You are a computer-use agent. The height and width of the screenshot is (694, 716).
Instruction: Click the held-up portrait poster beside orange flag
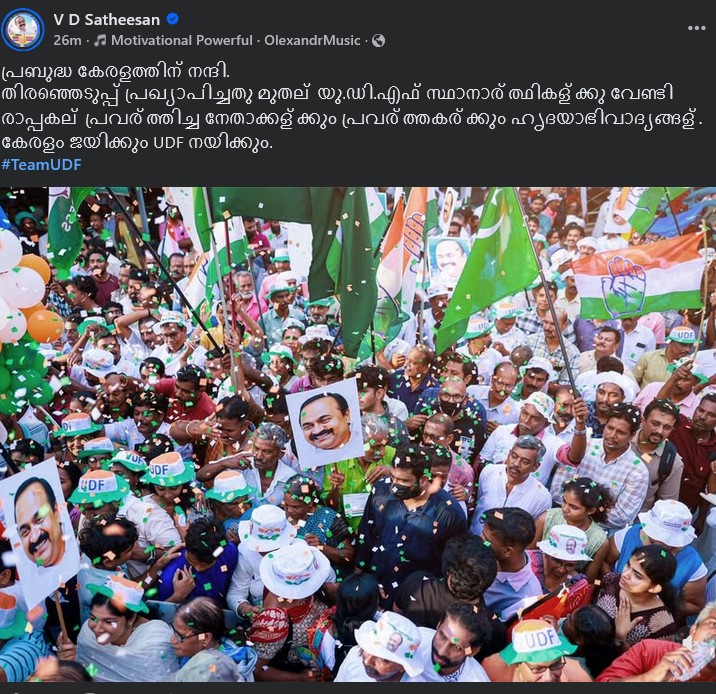pos(449,260)
